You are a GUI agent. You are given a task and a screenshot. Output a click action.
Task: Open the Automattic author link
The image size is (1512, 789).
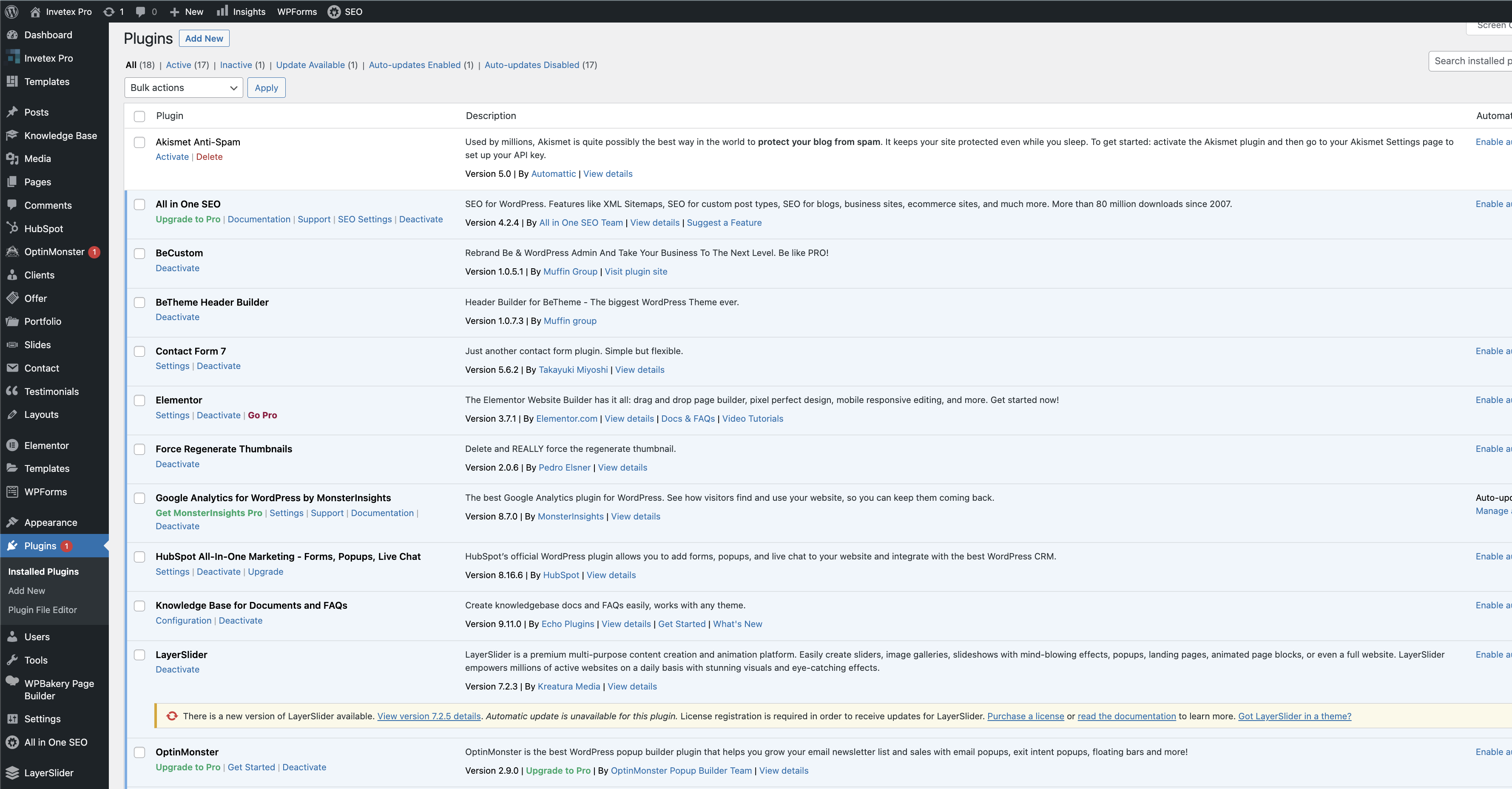554,173
